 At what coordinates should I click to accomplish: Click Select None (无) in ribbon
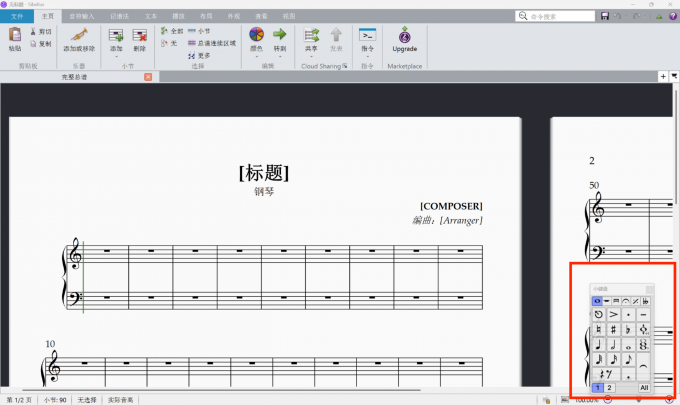[x=169, y=43]
